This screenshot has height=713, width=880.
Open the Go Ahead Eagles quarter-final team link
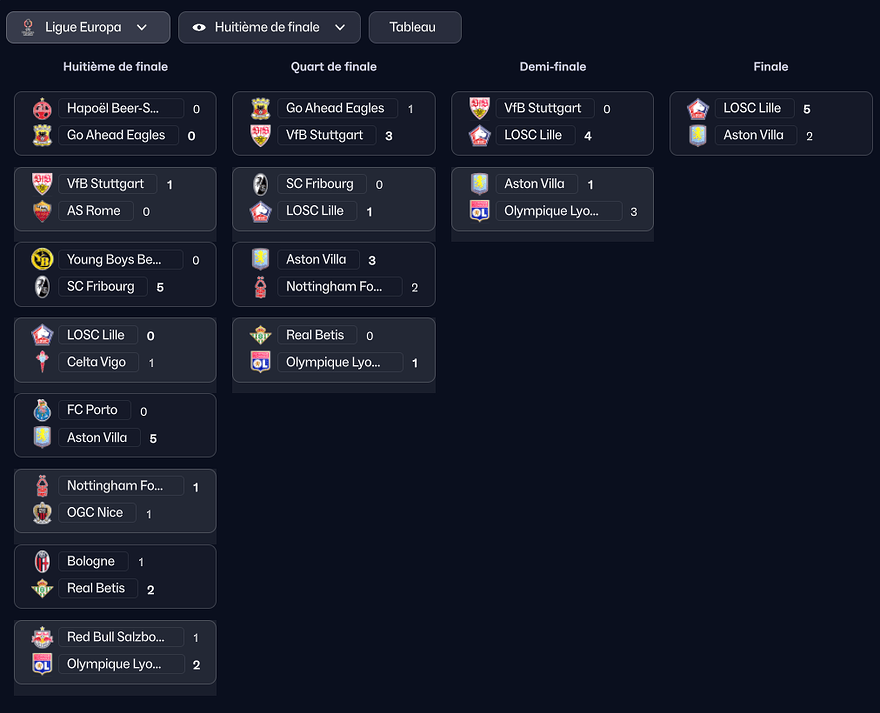[x=335, y=108]
